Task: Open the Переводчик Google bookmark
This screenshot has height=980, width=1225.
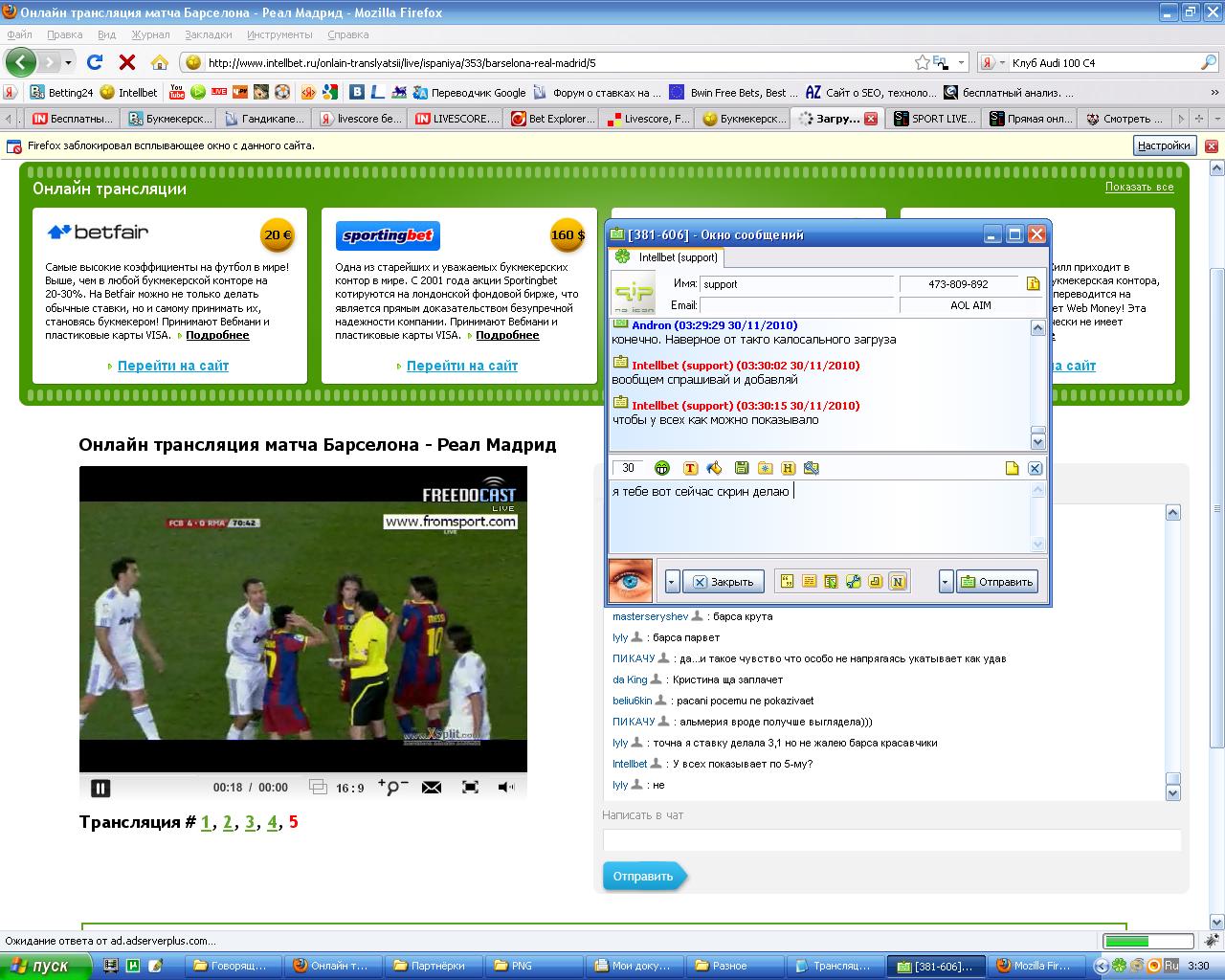Action: pos(470,93)
